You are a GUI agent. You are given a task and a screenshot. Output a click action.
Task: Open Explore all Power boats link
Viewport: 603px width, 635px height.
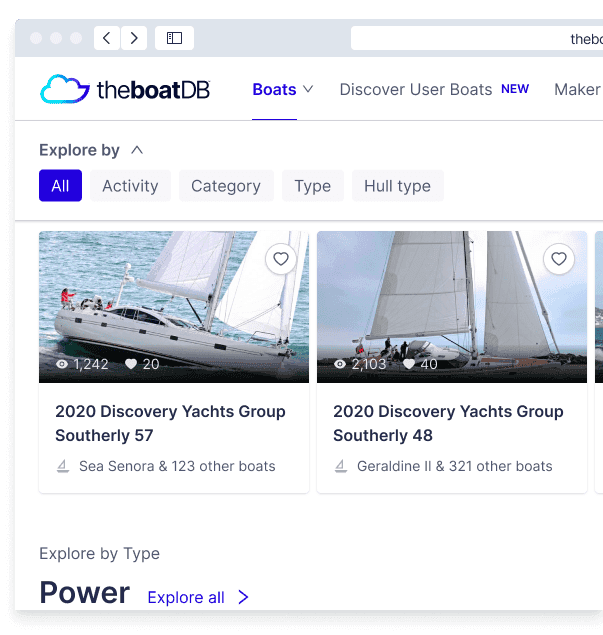186,598
